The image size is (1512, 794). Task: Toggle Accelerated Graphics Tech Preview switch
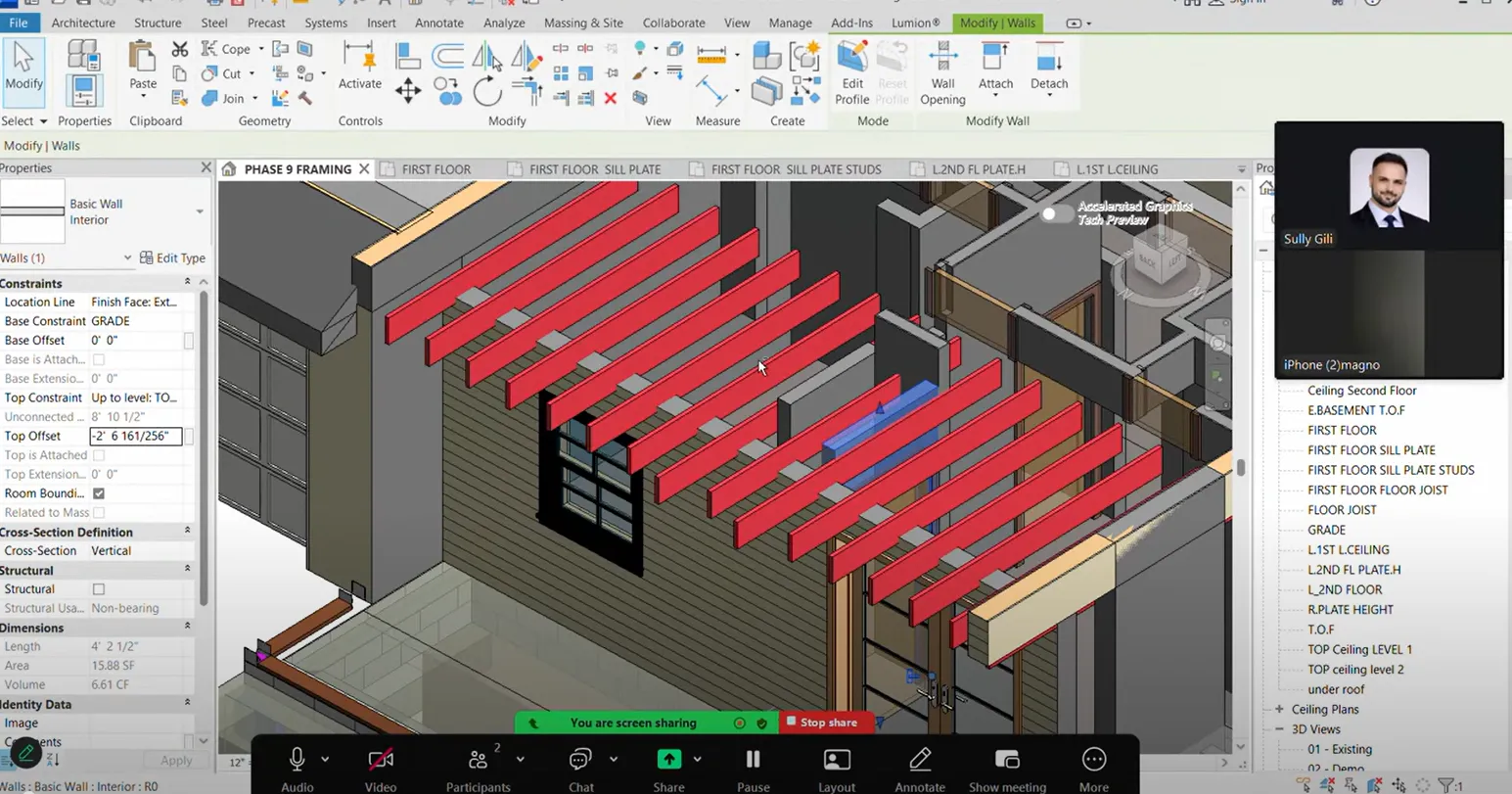(1055, 213)
